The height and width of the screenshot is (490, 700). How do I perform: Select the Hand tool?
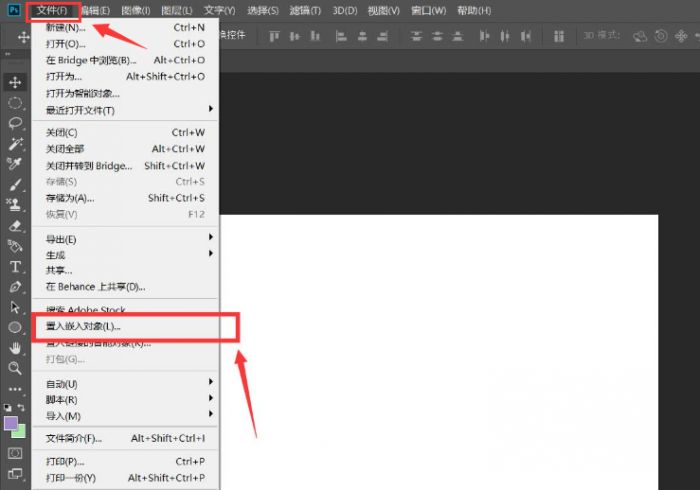(15, 348)
